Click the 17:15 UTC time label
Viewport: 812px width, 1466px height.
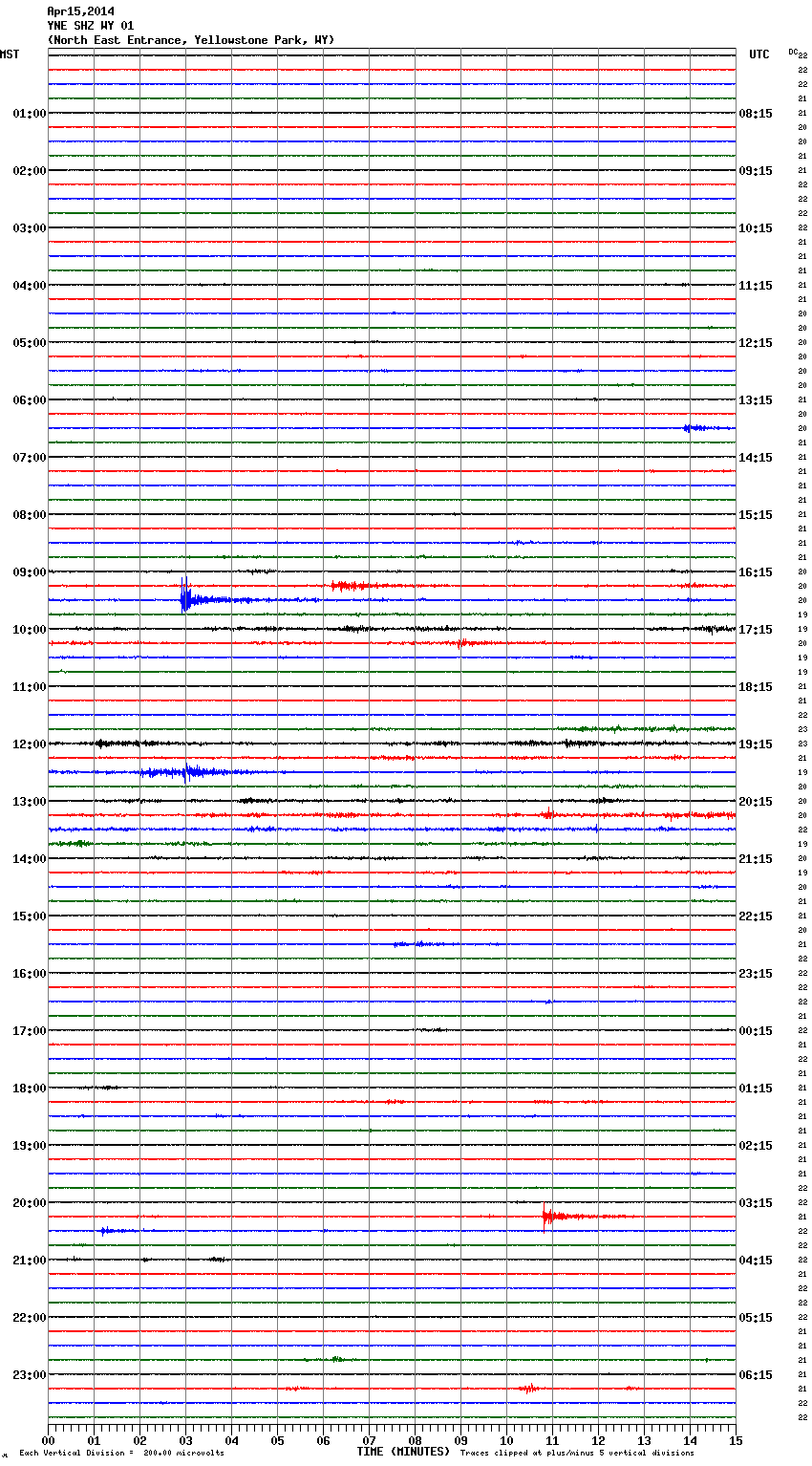coord(756,630)
